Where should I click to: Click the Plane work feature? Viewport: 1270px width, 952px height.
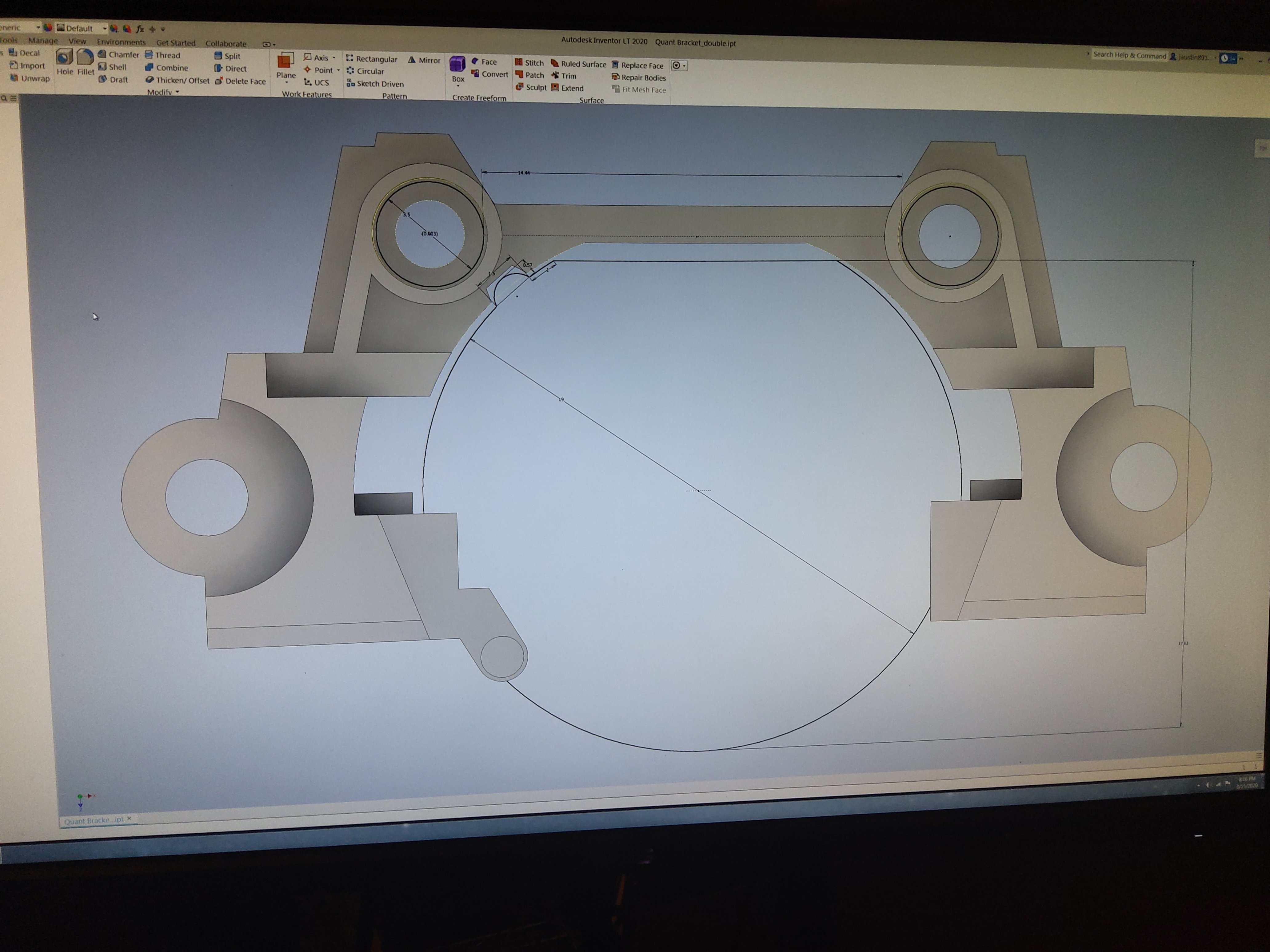tap(286, 66)
